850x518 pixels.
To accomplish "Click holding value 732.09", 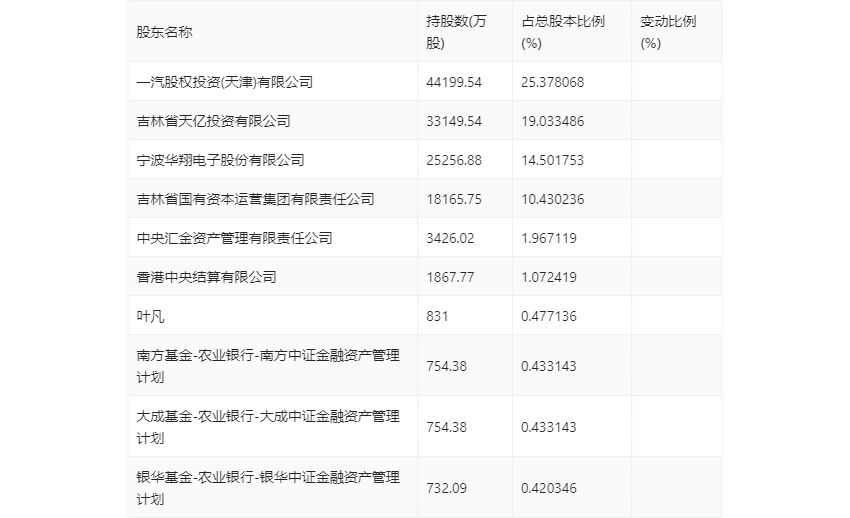I will [446, 488].
